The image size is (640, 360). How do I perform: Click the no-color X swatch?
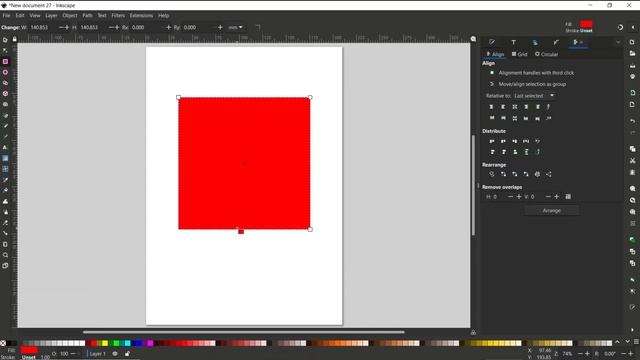(3, 343)
